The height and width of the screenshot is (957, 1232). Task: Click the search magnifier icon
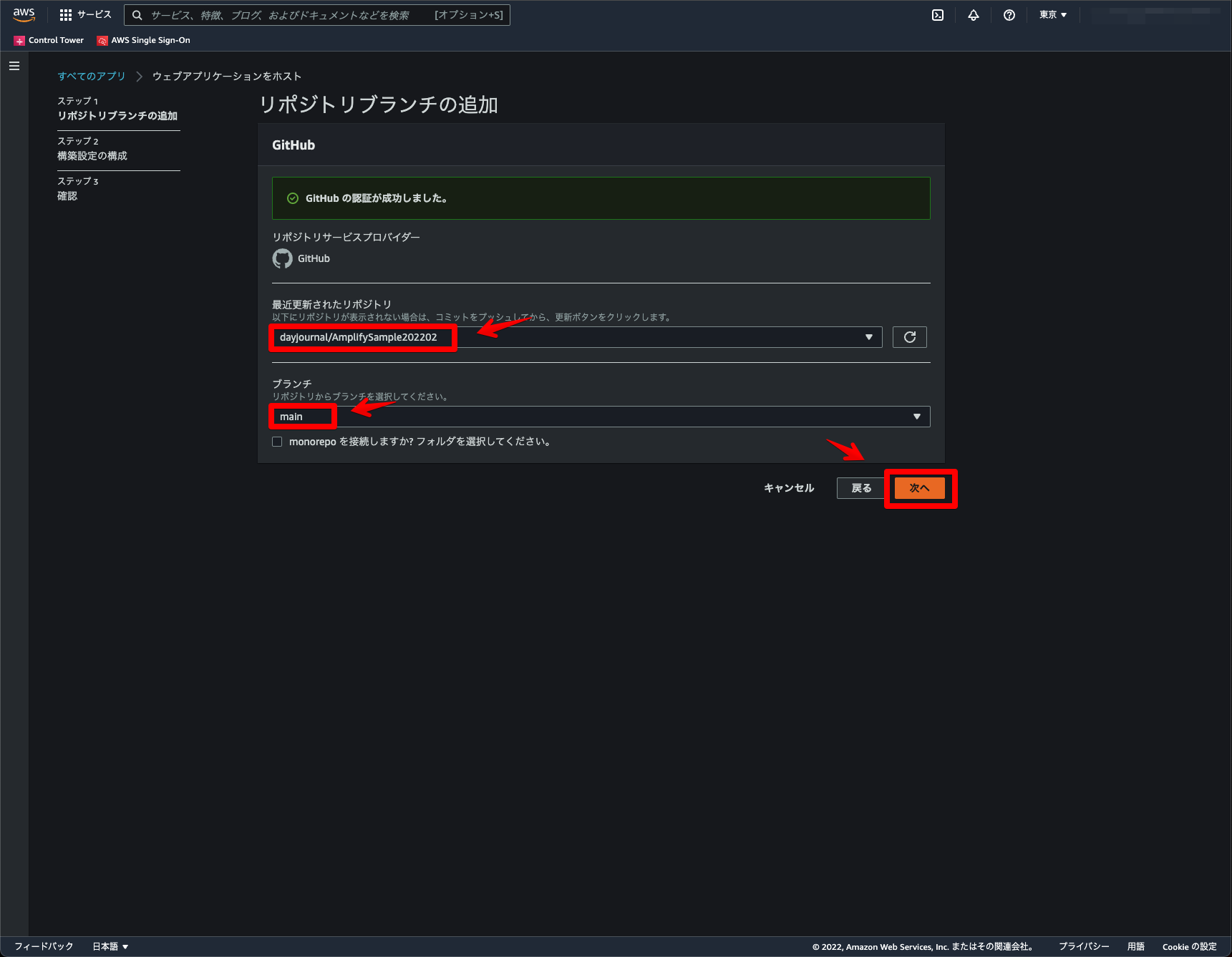pyautogui.click(x=136, y=14)
